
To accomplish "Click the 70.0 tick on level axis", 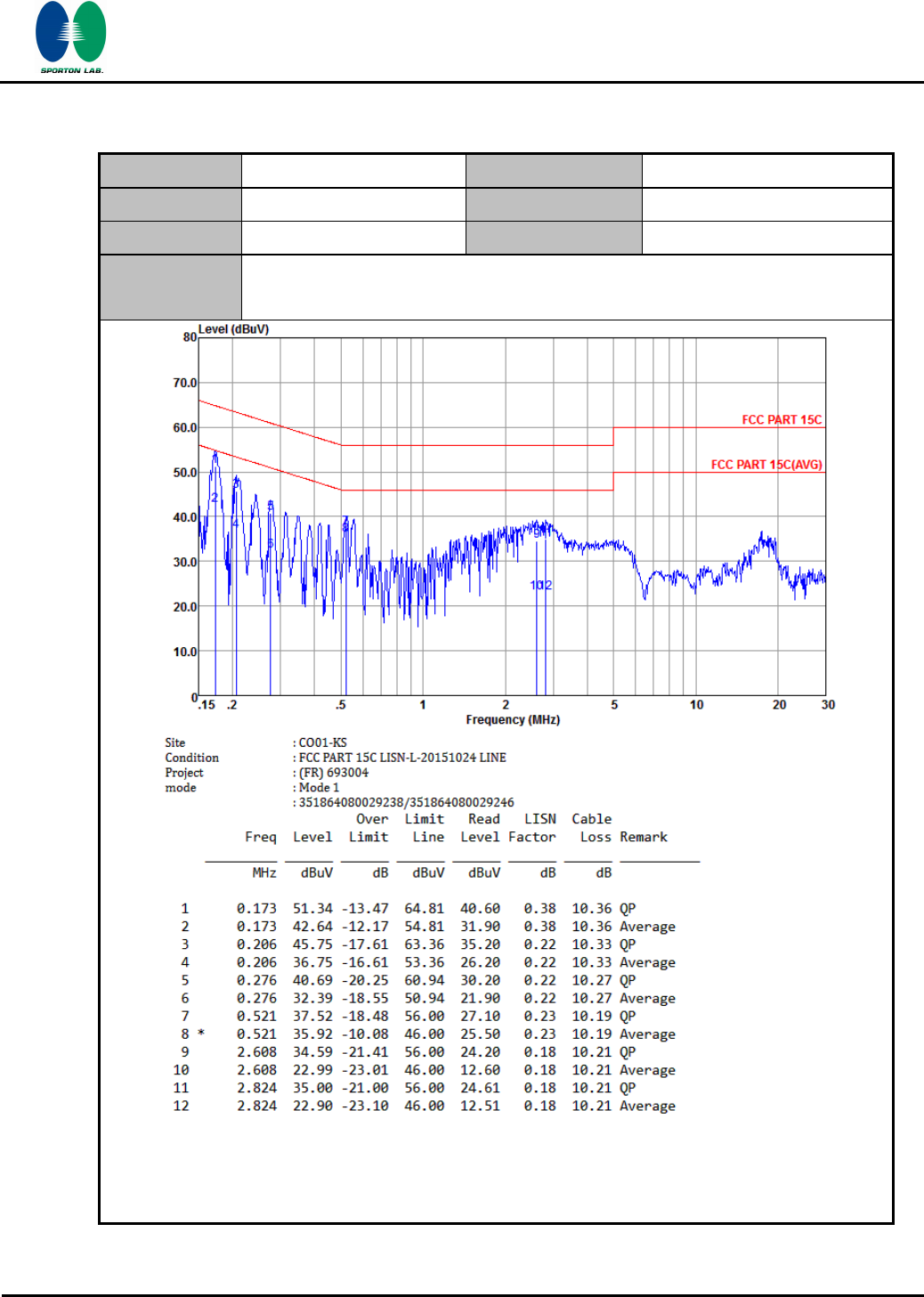I will tap(184, 383).
